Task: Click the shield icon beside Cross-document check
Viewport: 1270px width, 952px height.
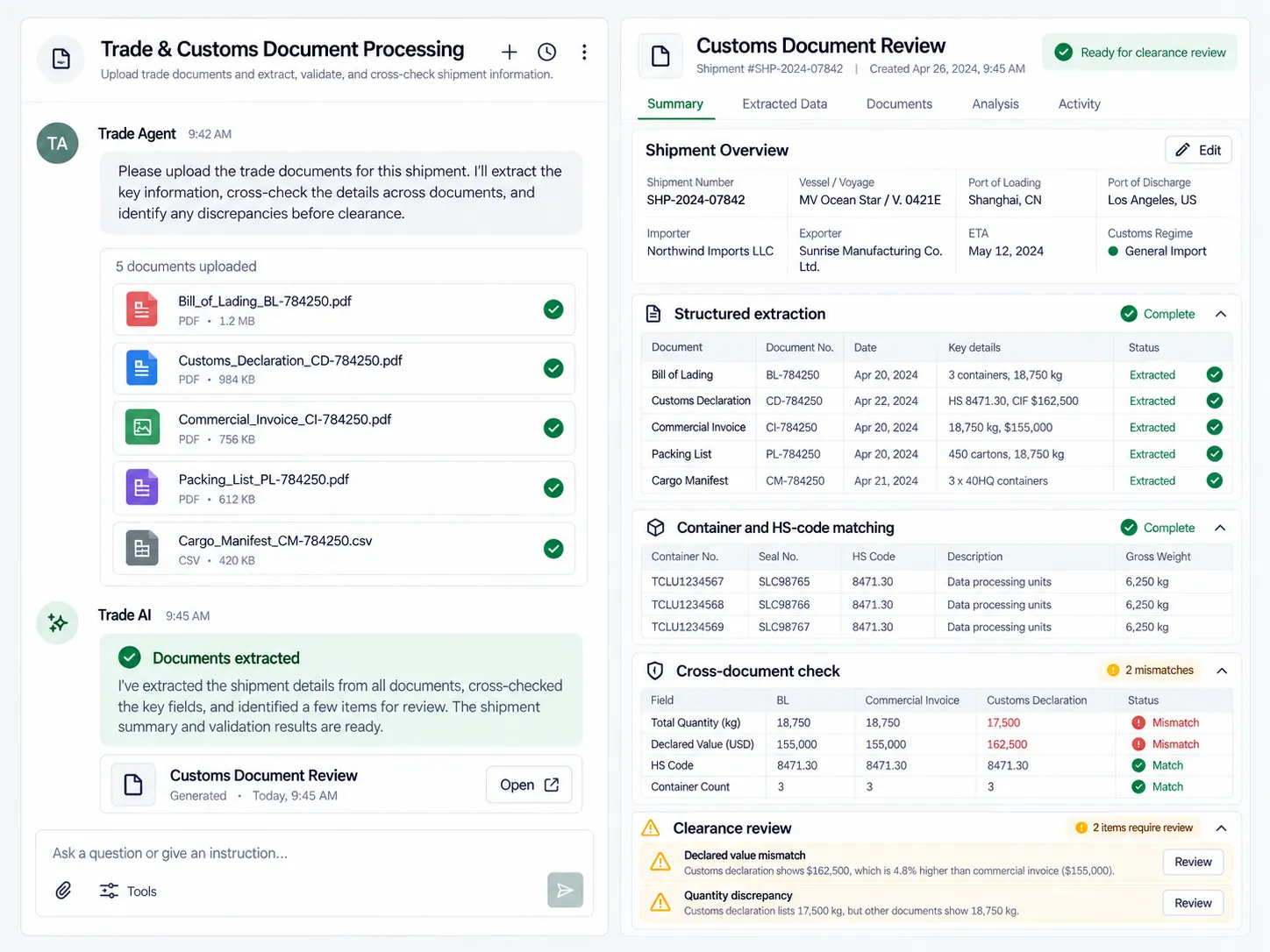Action: tap(655, 671)
